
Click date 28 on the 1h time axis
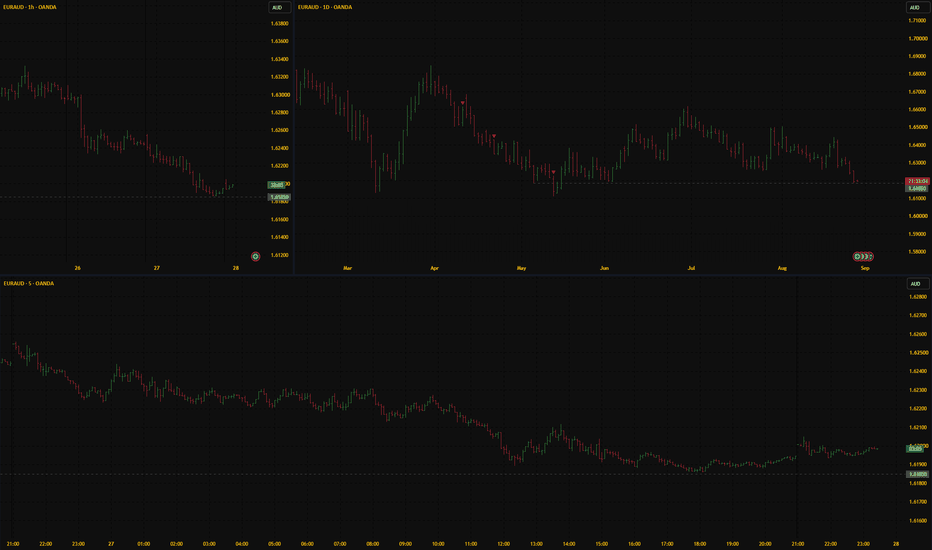click(236, 268)
